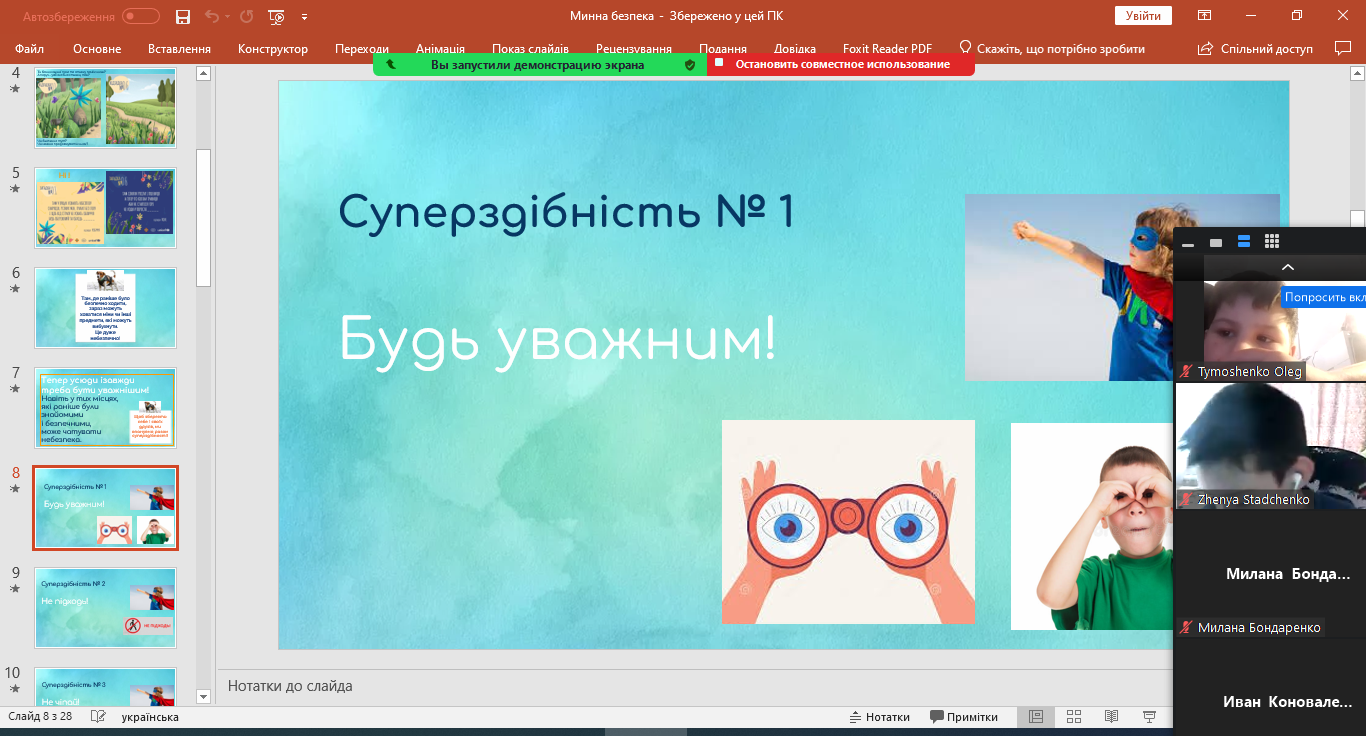Screen dimensions: 1366x736
Task: Select slide 4 thumbnail
Action: [x=105, y=107]
